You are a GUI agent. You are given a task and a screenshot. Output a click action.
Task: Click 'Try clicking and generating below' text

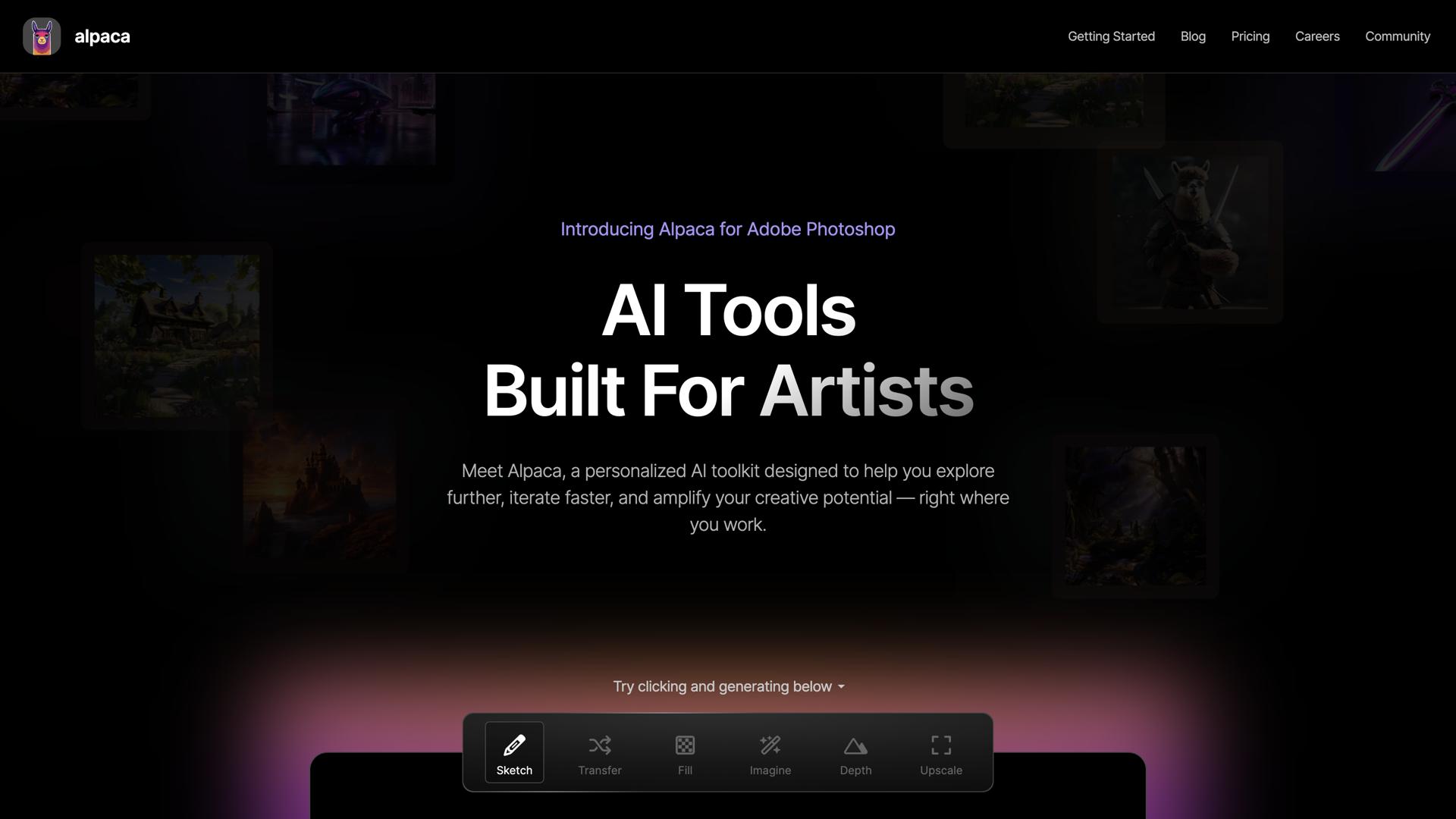coord(722,686)
